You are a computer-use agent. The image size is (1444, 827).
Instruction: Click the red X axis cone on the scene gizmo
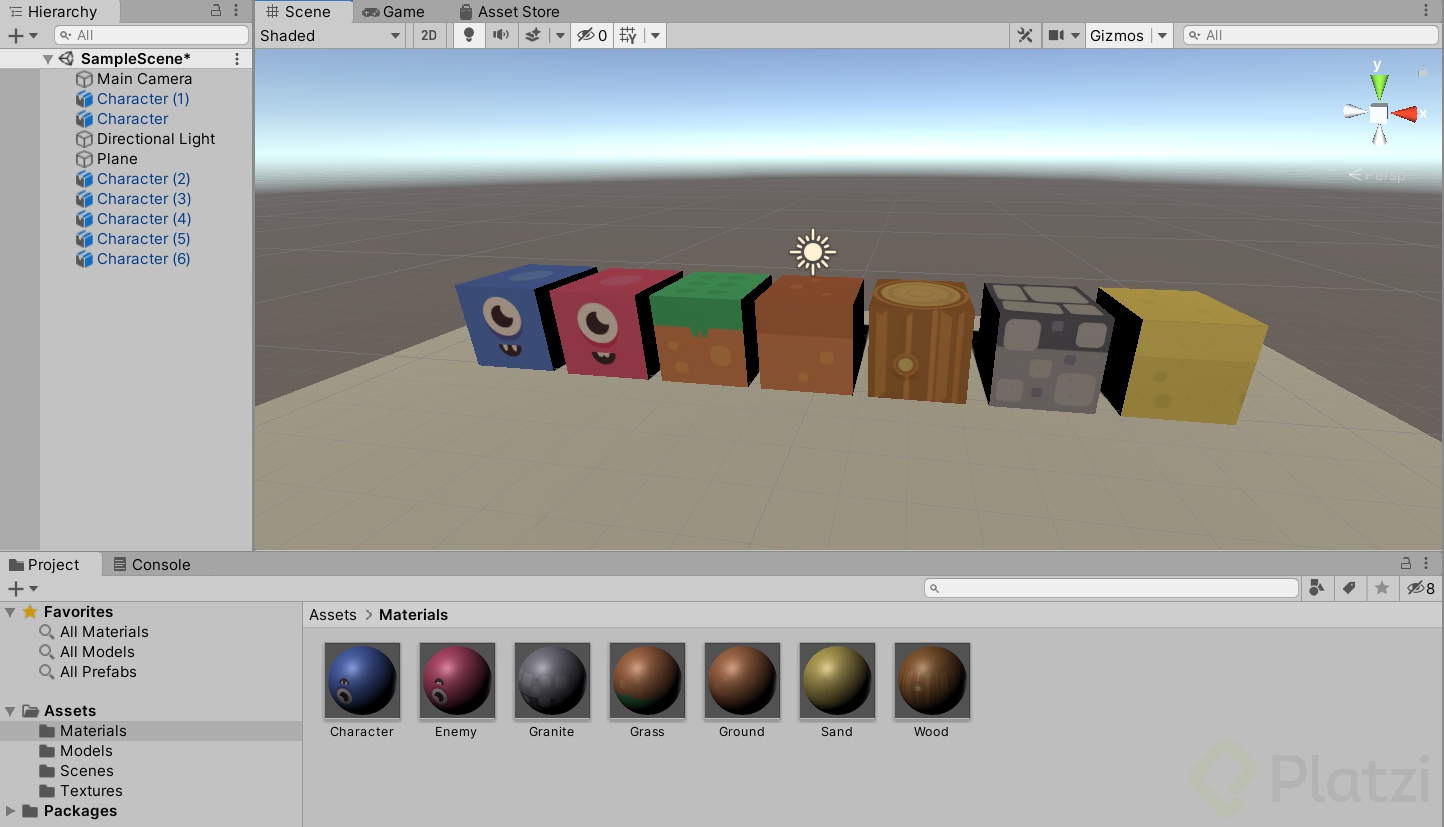(x=1404, y=114)
